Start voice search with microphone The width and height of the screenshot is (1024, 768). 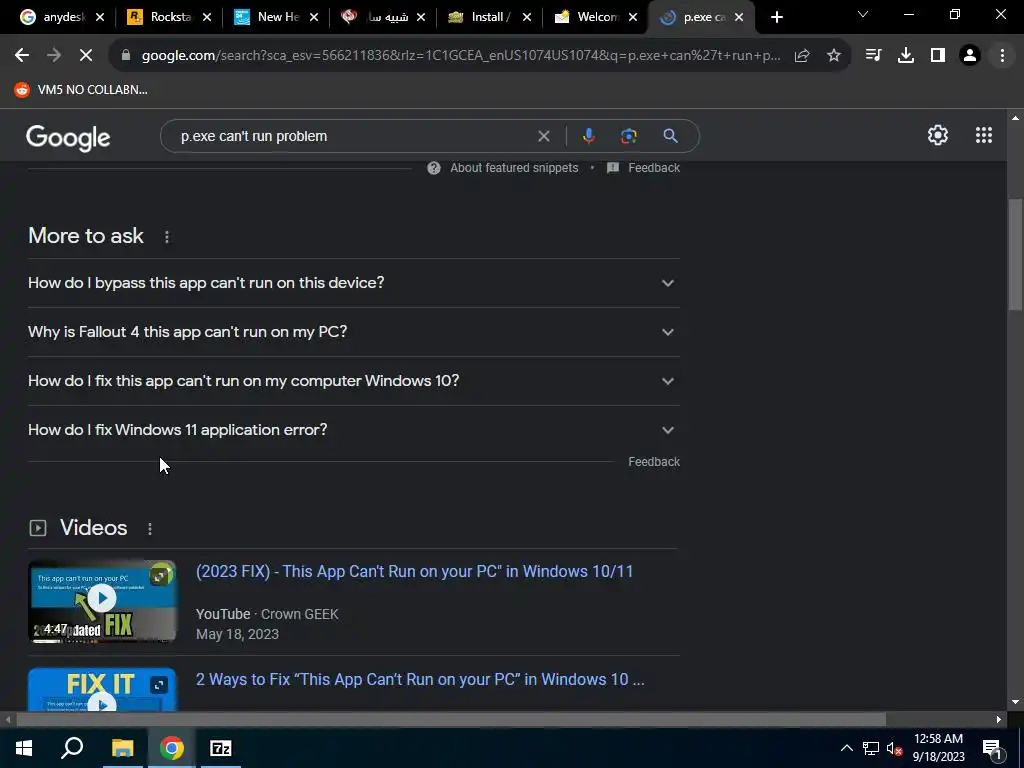[588, 136]
